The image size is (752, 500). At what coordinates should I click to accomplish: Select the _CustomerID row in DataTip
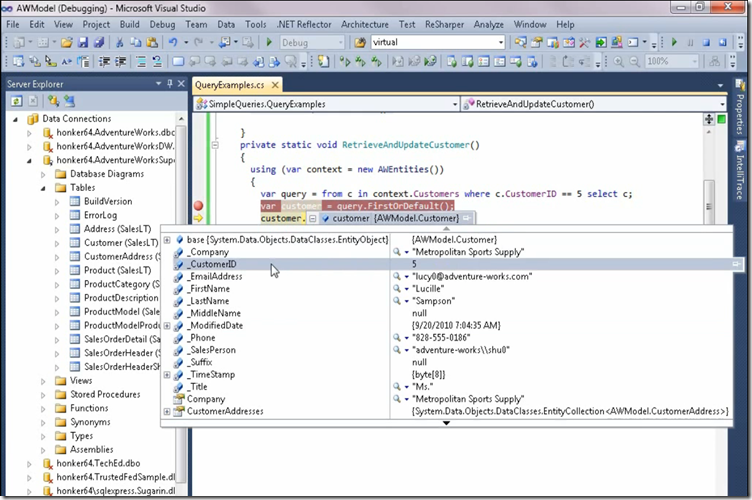(x=446, y=264)
